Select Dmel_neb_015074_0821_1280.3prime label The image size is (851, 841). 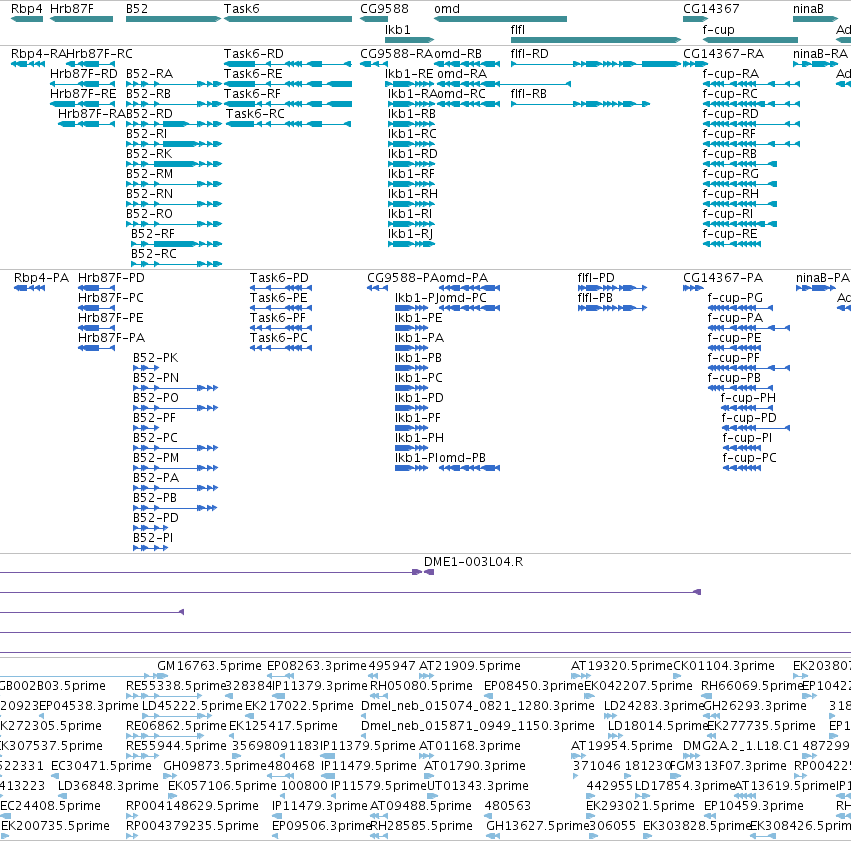[478, 706]
